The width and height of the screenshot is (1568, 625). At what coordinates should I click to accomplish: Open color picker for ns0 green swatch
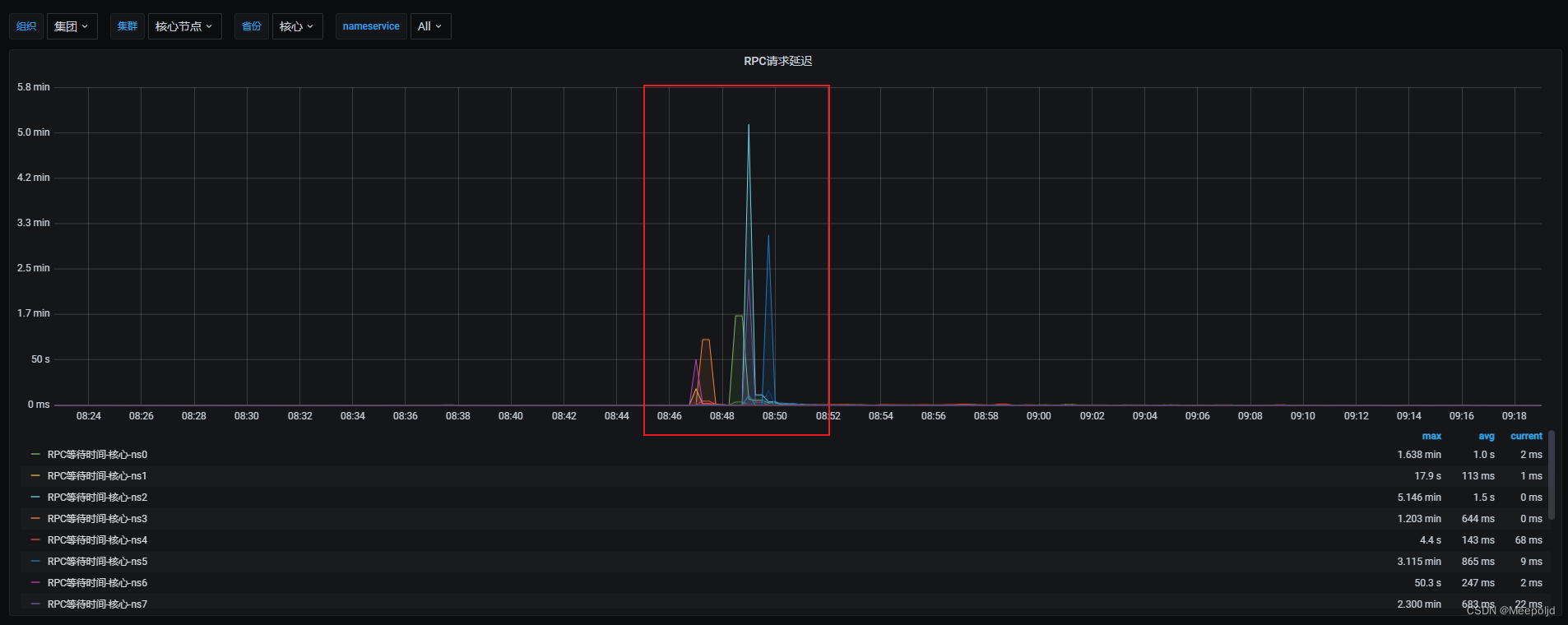pos(35,455)
